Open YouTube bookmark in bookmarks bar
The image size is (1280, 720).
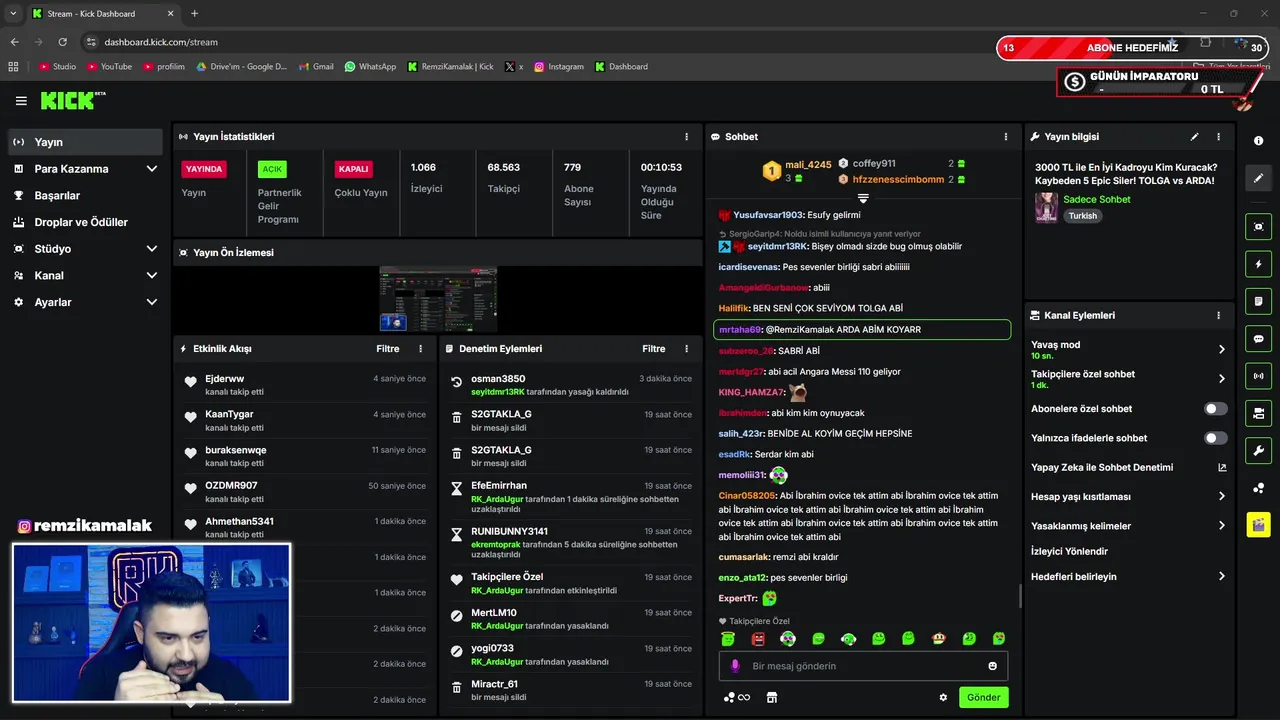tap(109, 67)
